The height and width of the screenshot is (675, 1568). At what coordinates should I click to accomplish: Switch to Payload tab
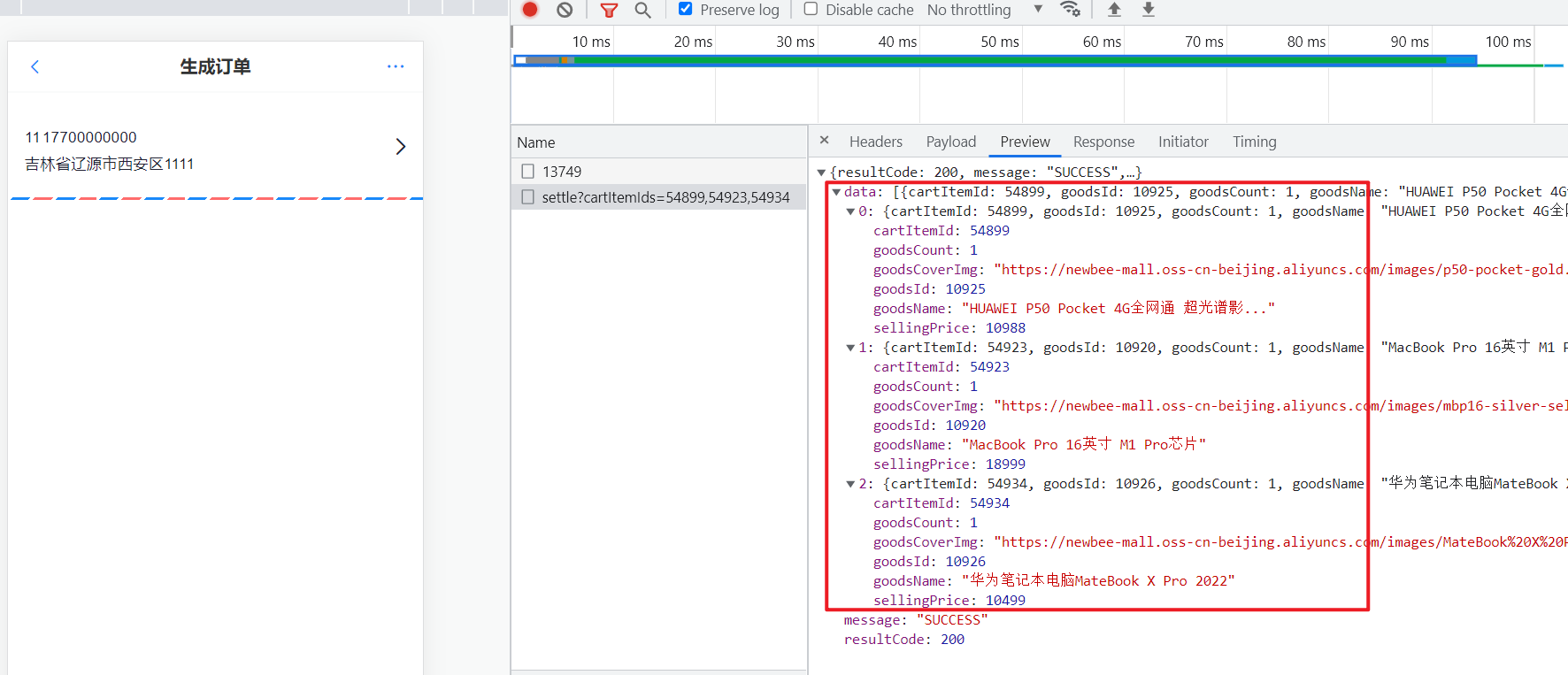(x=951, y=142)
